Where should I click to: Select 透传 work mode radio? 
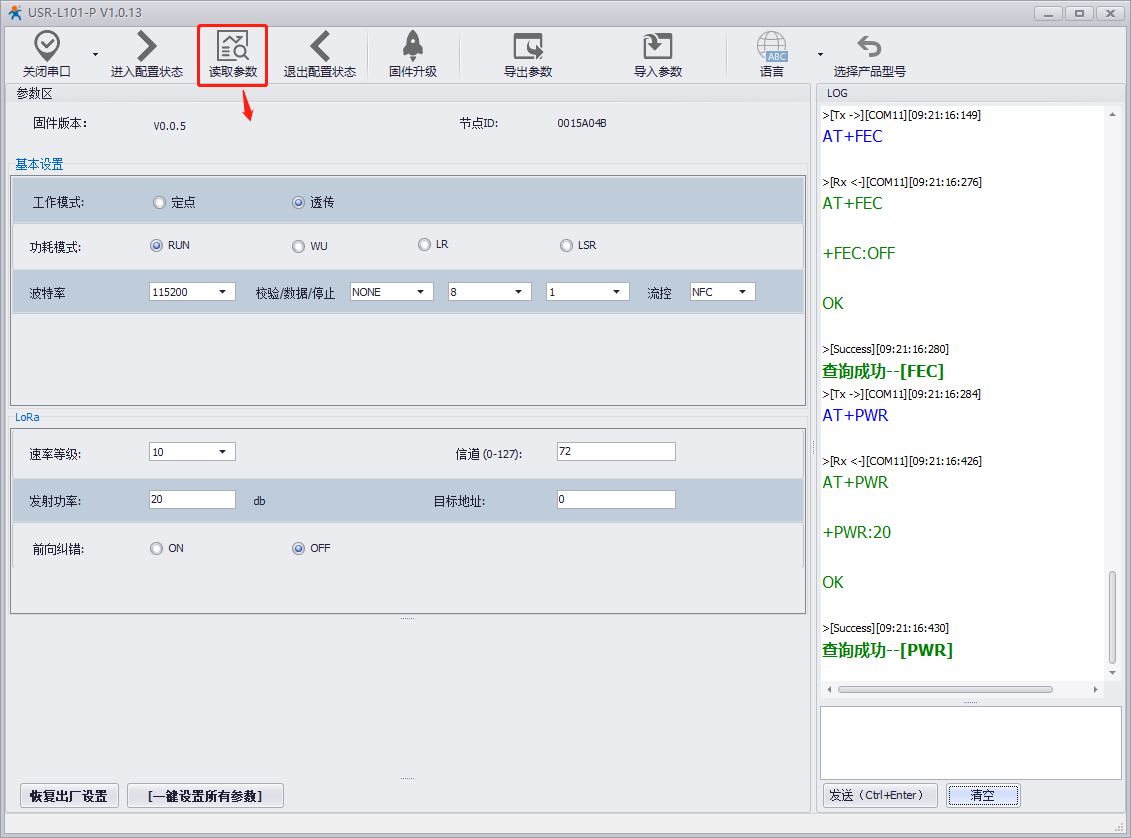pos(299,203)
